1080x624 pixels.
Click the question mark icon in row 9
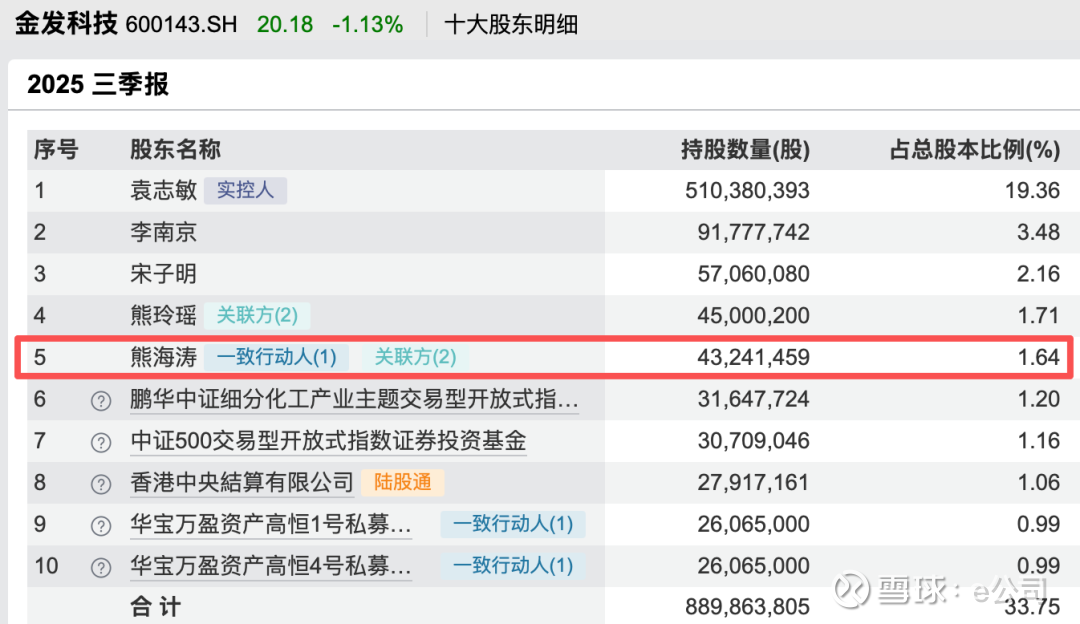[x=101, y=526]
